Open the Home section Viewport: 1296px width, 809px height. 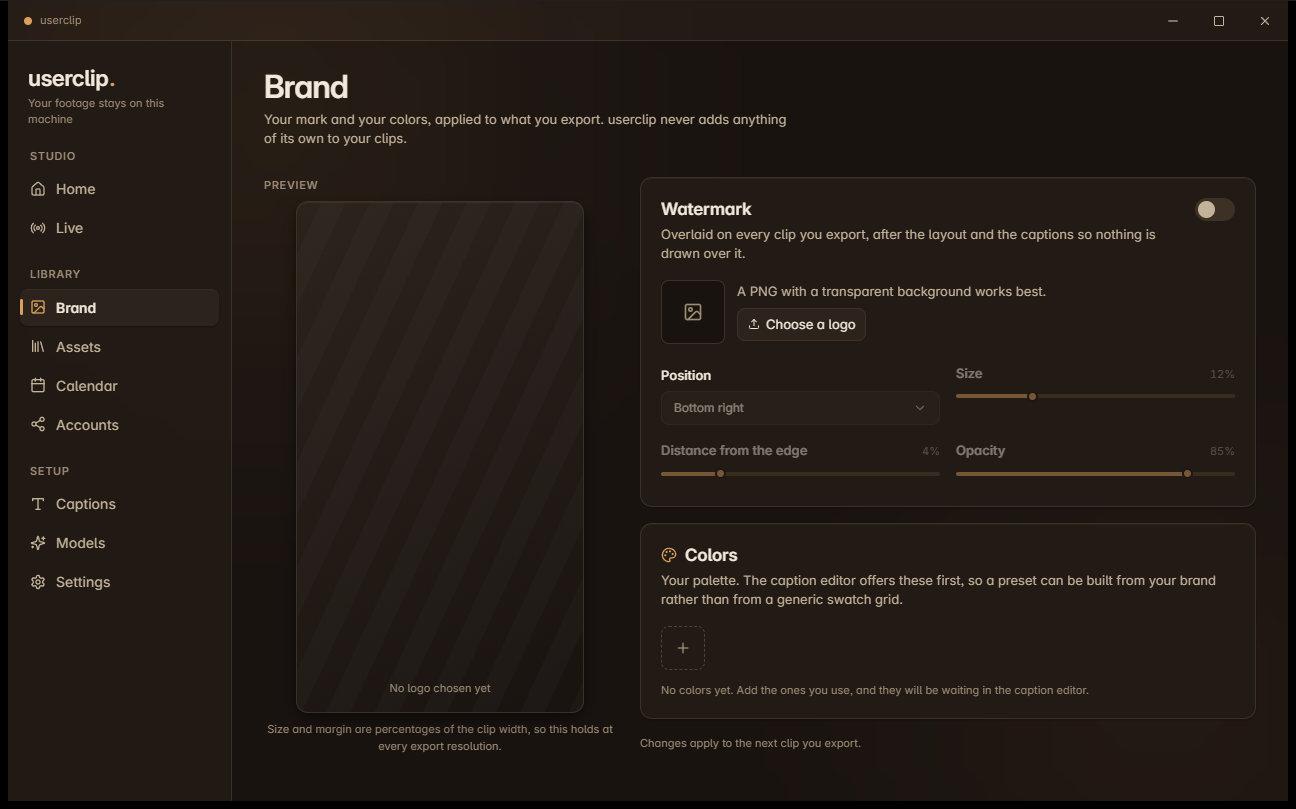(x=119, y=189)
